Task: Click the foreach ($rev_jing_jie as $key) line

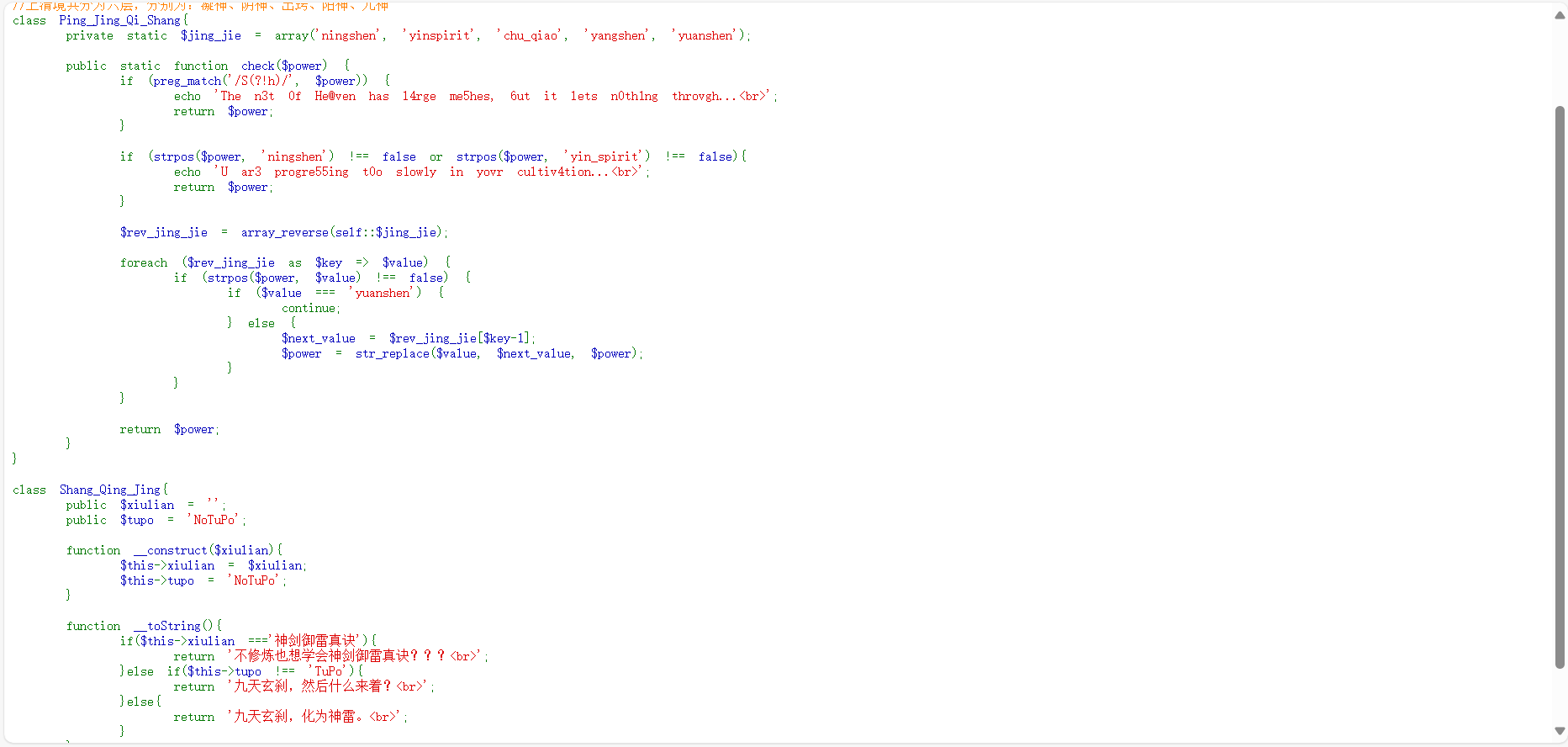Action: click(x=286, y=262)
